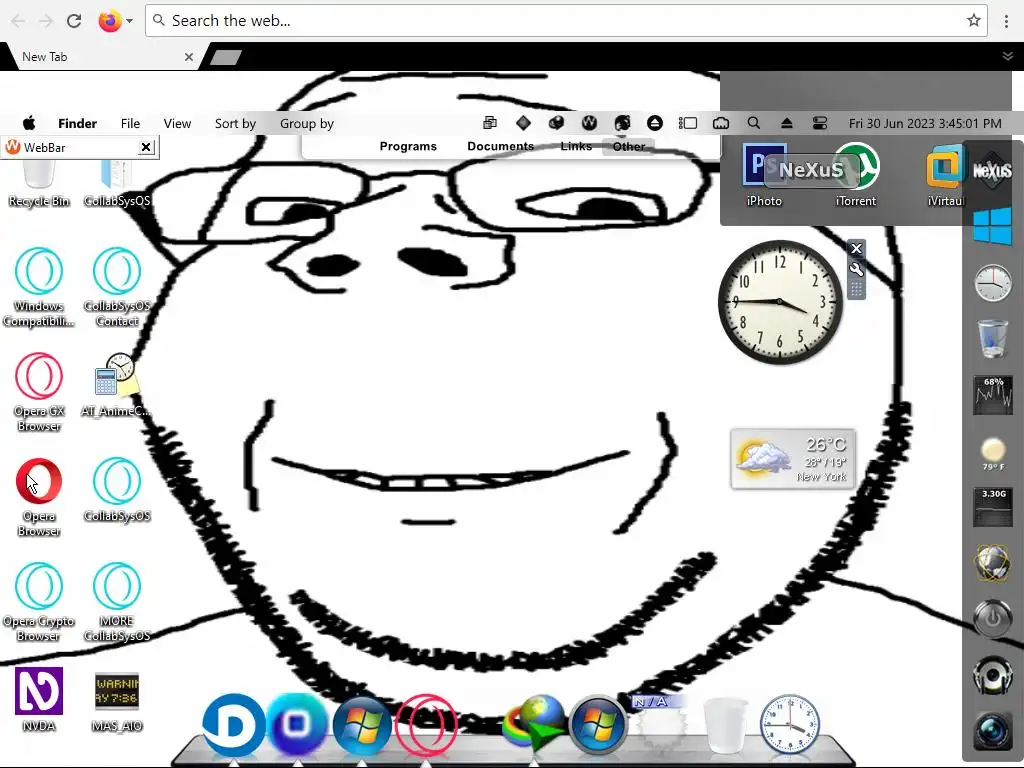This screenshot has width=1024, height=768.
Task: Click the Nexus logo on the side dock
Action: point(992,171)
